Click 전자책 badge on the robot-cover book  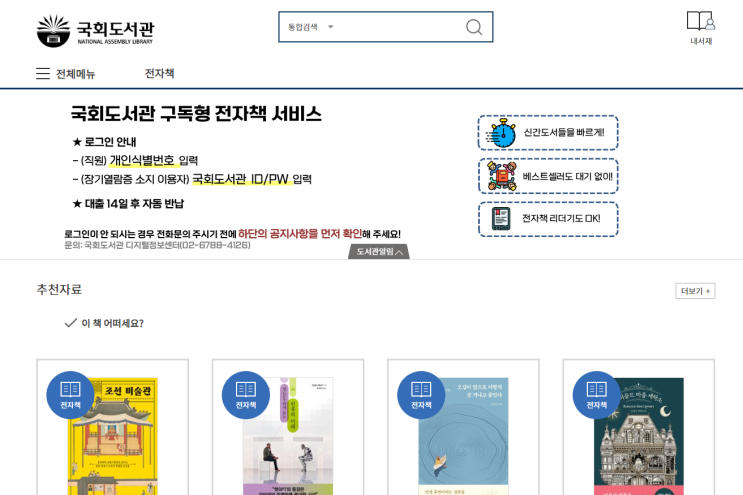pyautogui.click(x=245, y=395)
